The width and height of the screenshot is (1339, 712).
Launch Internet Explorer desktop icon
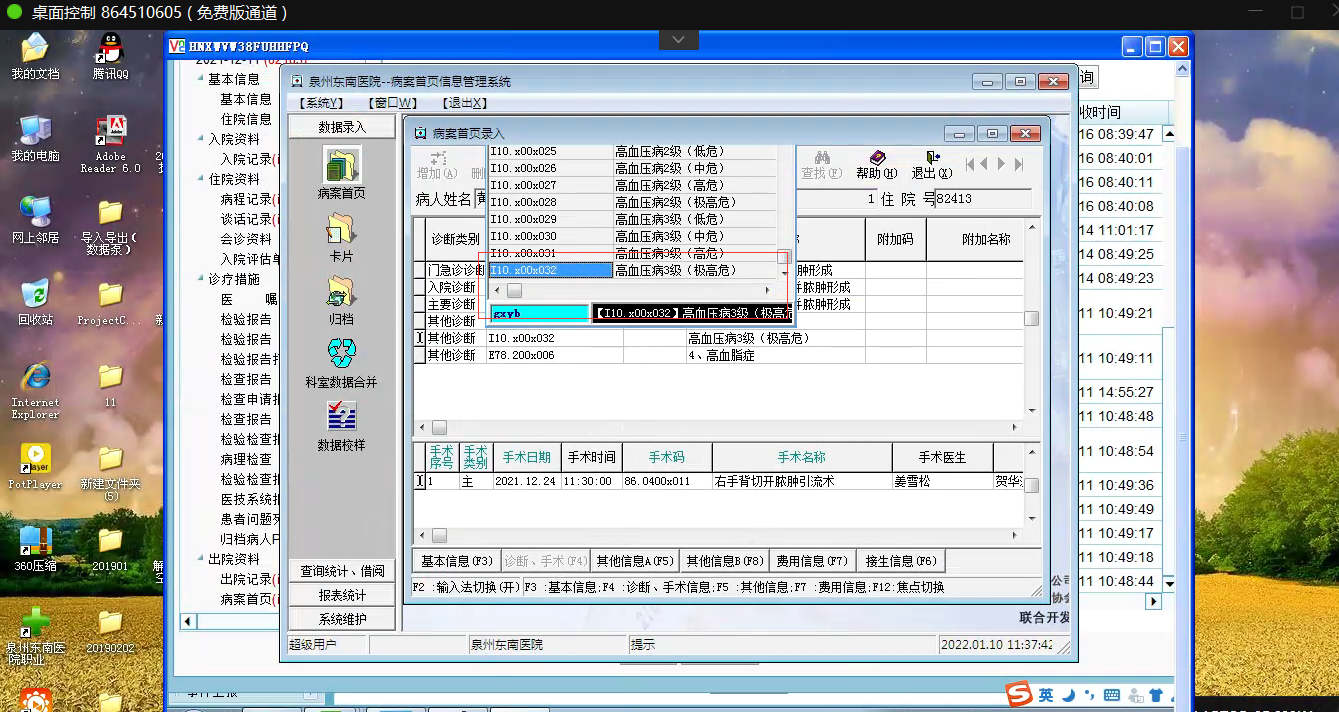pyautogui.click(x=35, y=376)
